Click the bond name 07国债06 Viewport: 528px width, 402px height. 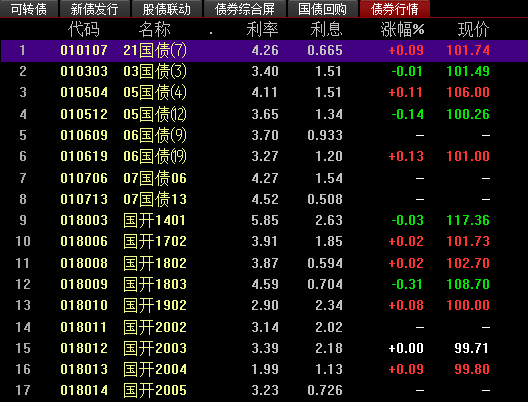155,178
